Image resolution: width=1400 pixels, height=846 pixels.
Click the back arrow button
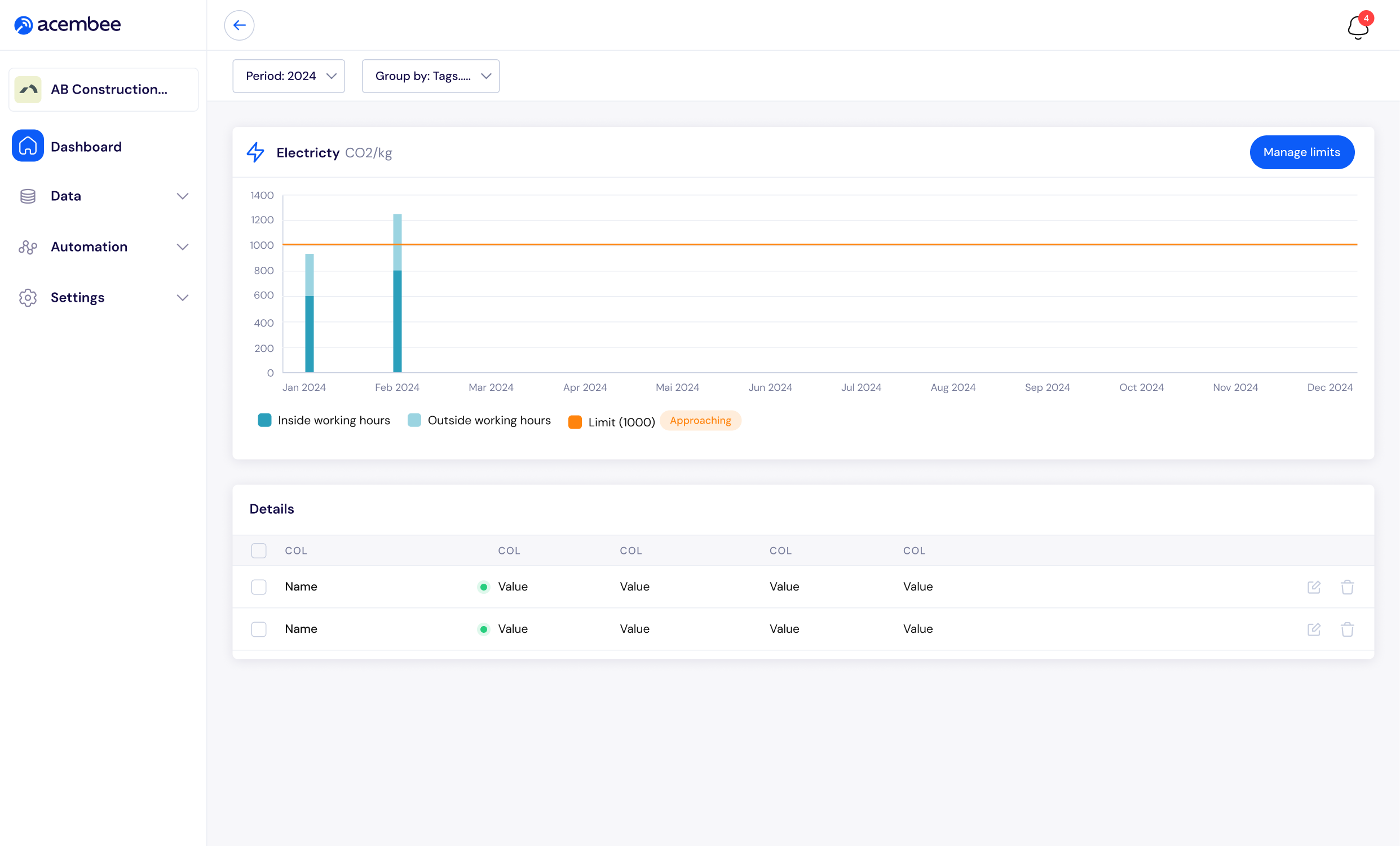tap(239, 25)
